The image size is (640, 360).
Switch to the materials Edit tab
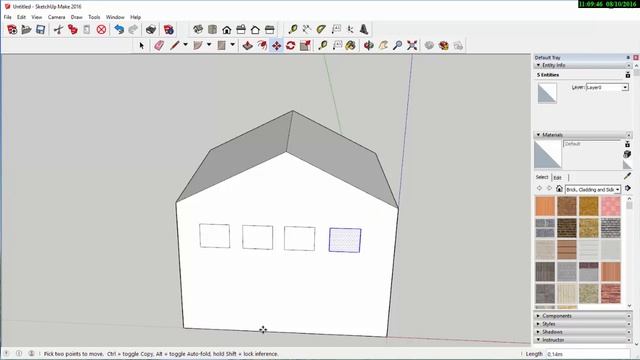(x=558, y=178)
